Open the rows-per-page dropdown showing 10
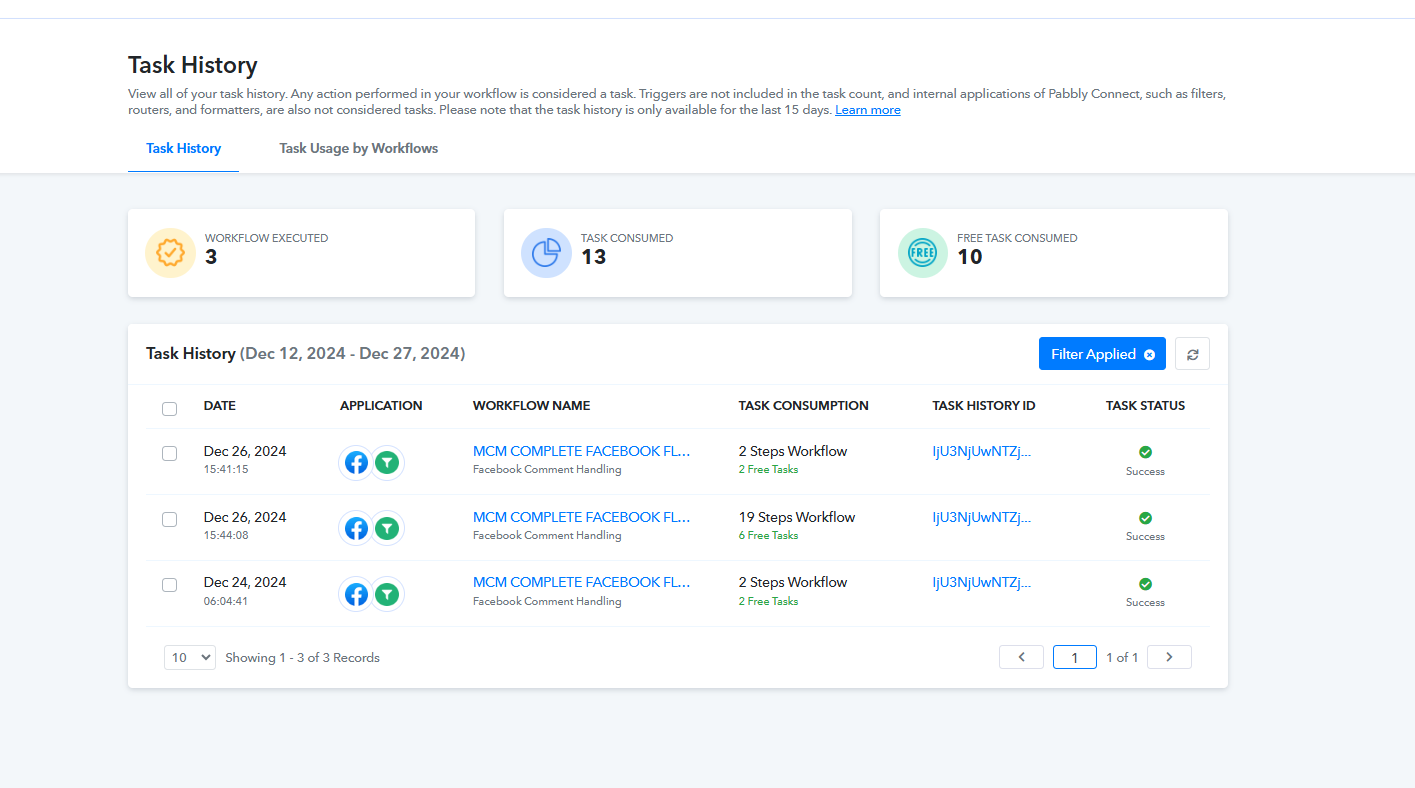This screenshot has height=788, width=1415. pyautogui.click(x=190, y=657)
